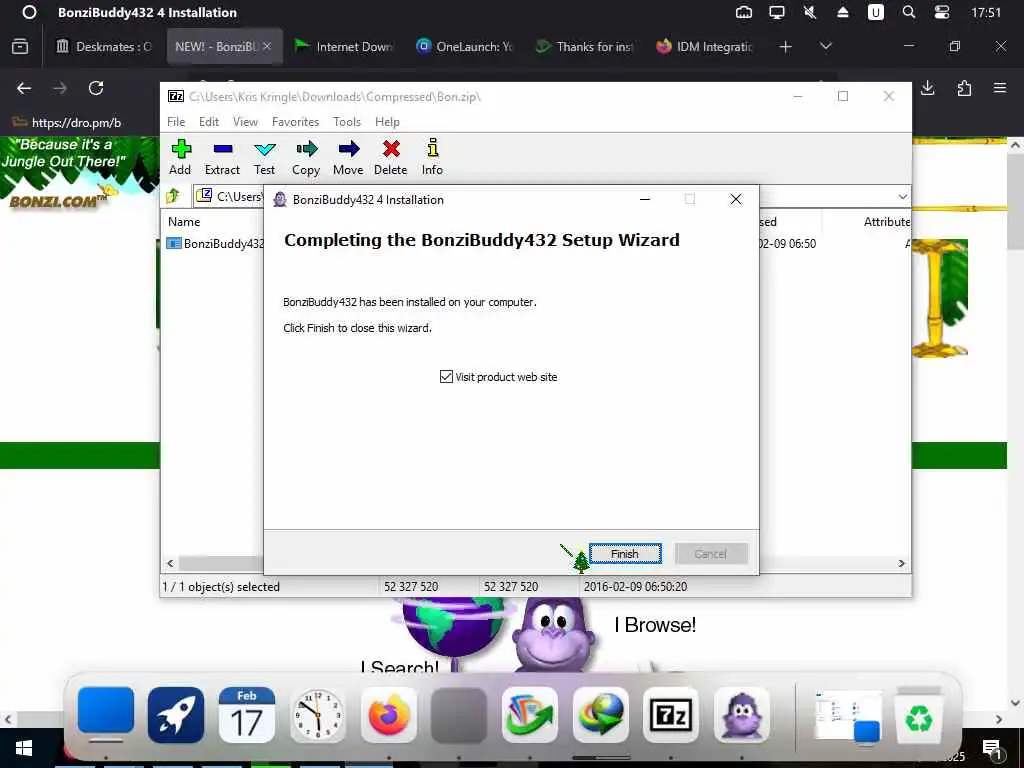Screen dimensions: 1024x768
Task: Open the BonziBuddy dock icon
Action: [x=741, y=715]
